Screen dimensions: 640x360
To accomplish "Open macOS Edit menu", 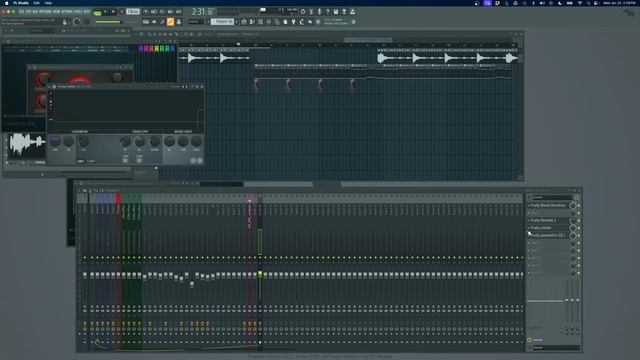I will (36, 3).
